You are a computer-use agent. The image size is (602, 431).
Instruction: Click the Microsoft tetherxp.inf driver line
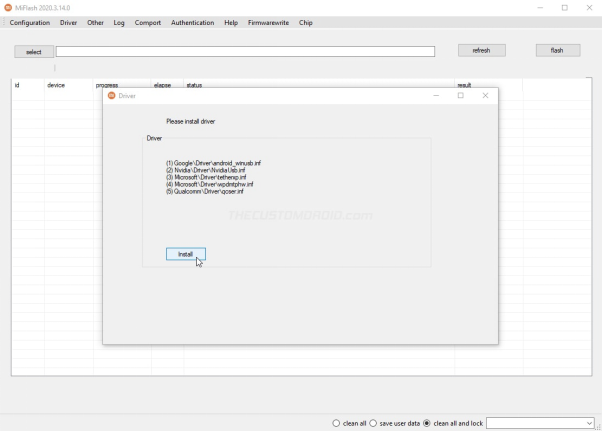point(206,177)
